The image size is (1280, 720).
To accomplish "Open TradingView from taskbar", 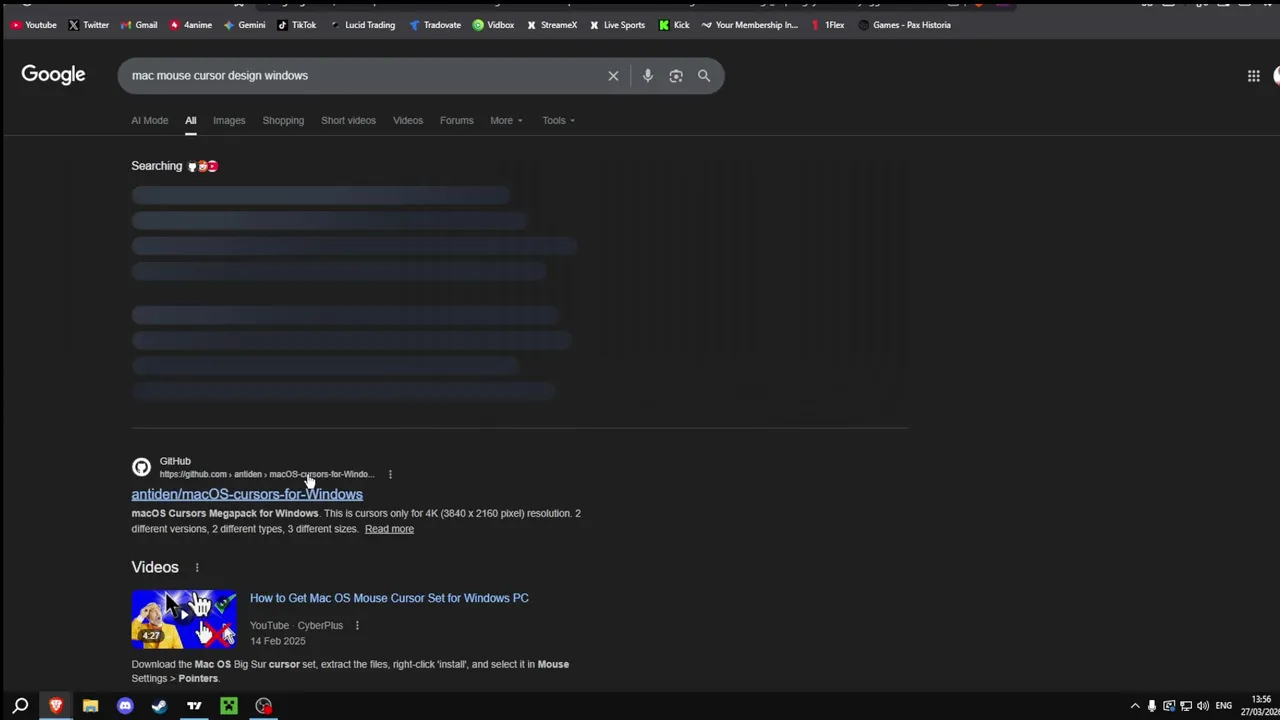I will (194, 706).
